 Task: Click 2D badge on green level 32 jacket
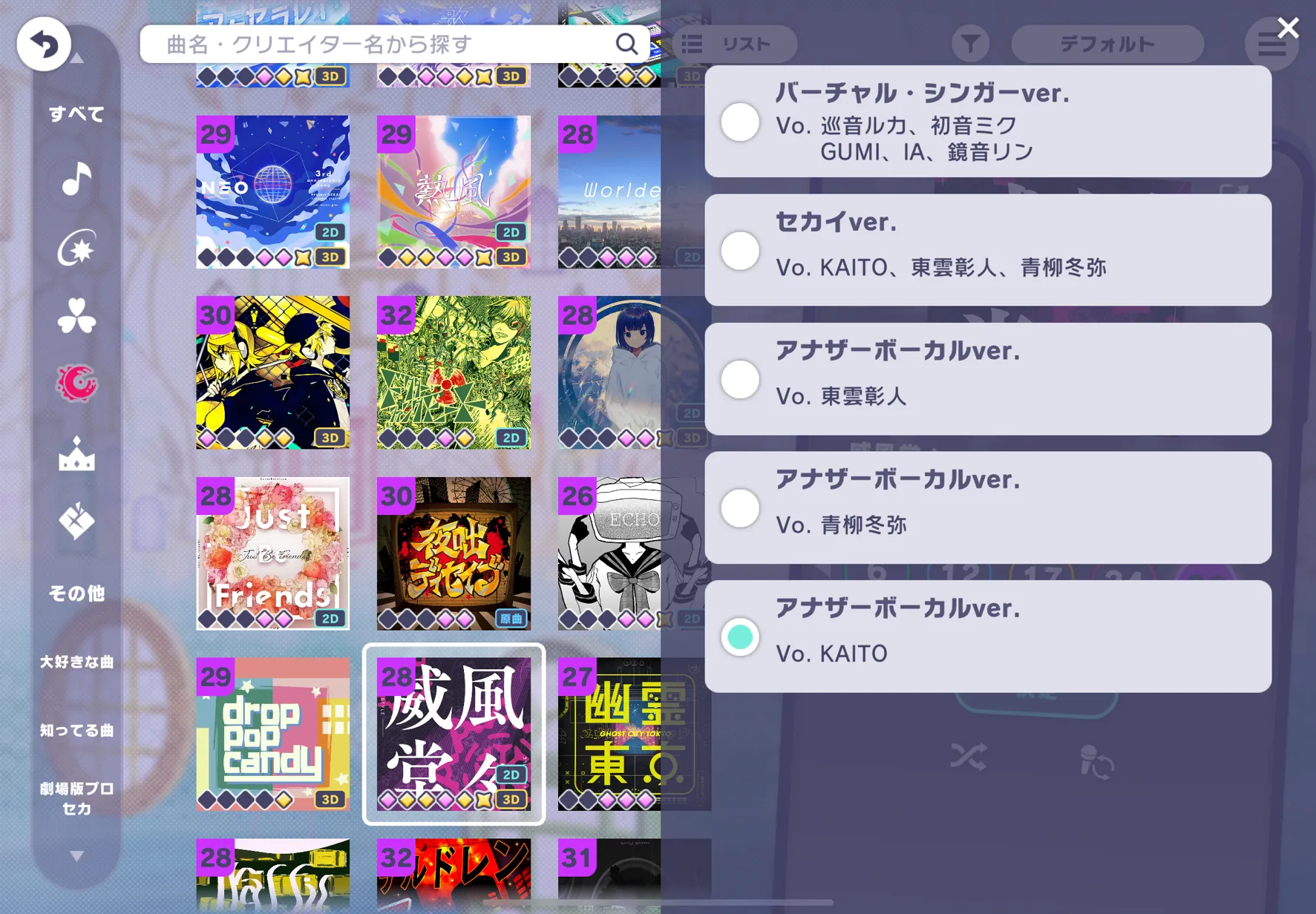511,438
